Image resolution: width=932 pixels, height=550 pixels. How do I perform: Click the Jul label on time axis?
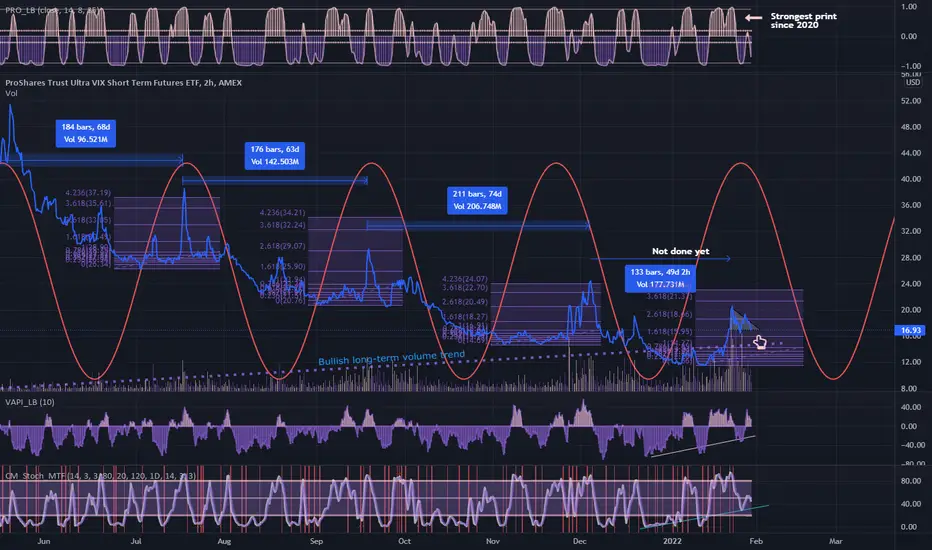(x=136, y=541)
